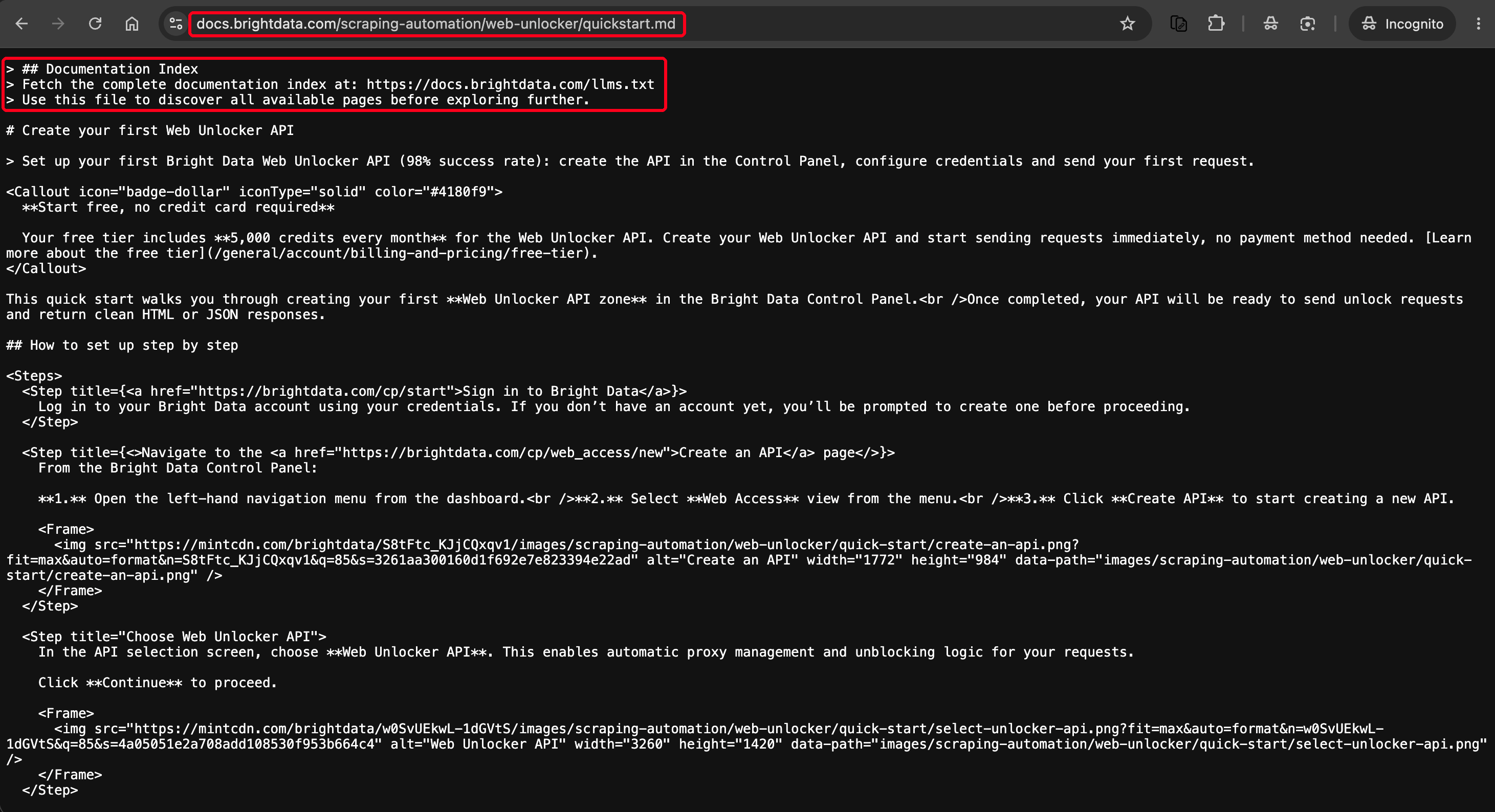Click 'height="1420"' attribute text
The width and height of the screenshot is (1495, 812).
click(x=731, y=744)
